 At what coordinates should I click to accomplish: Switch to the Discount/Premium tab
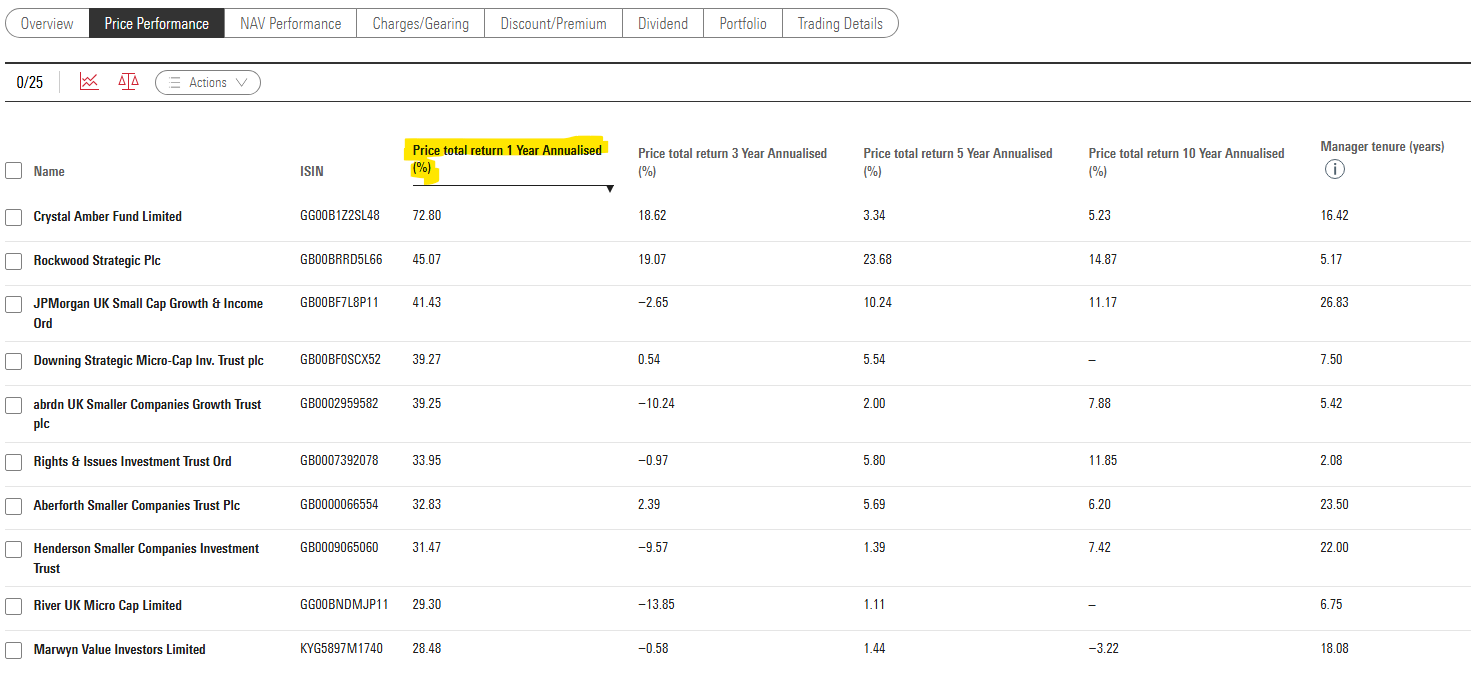pos(554,23)
